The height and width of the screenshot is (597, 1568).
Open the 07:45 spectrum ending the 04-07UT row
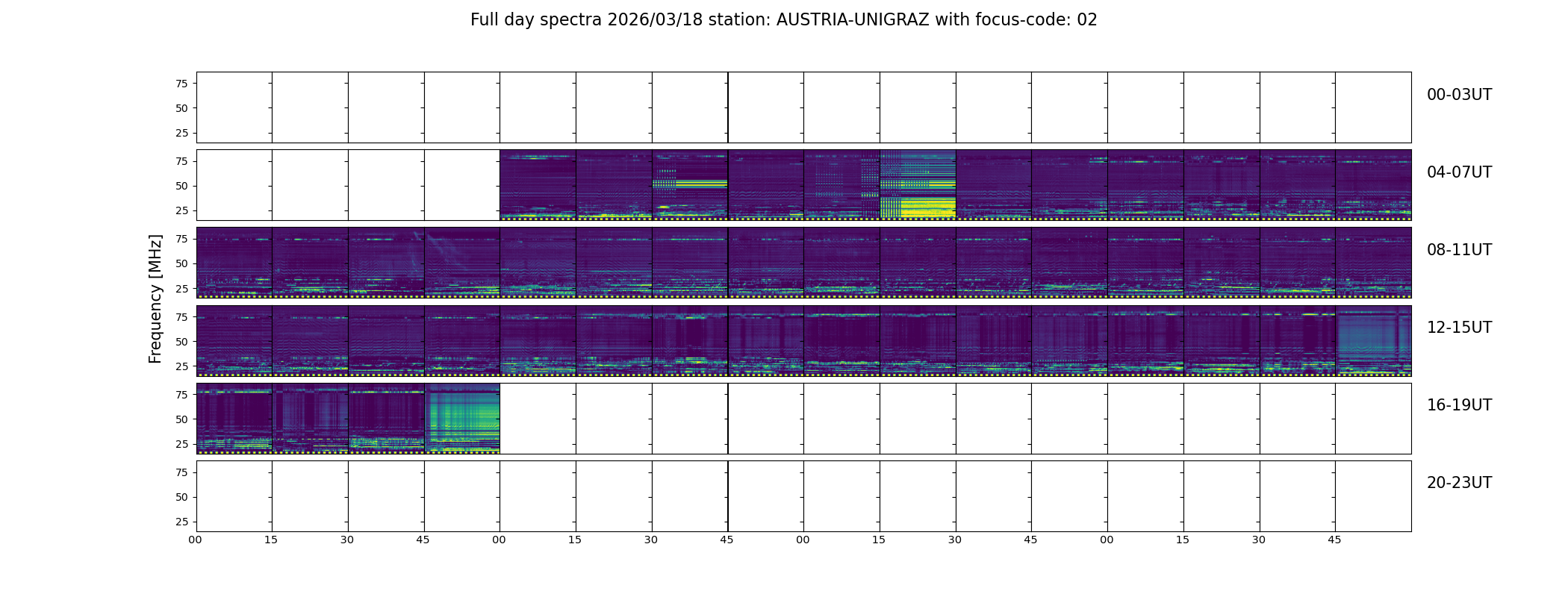click(x=1373, y=185)
